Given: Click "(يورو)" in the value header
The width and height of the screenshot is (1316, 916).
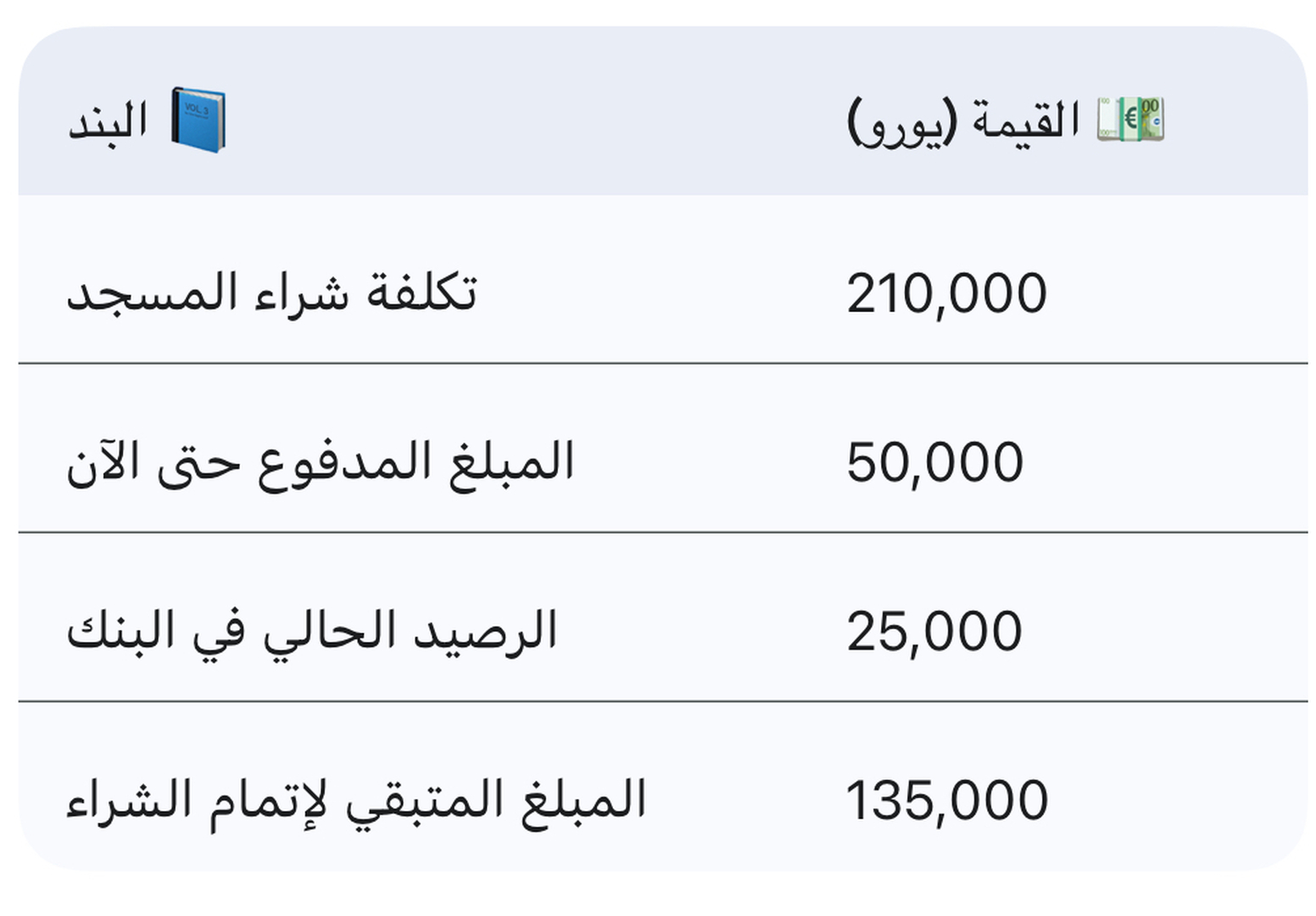Looking at the screenshot, I should [901, 122].
